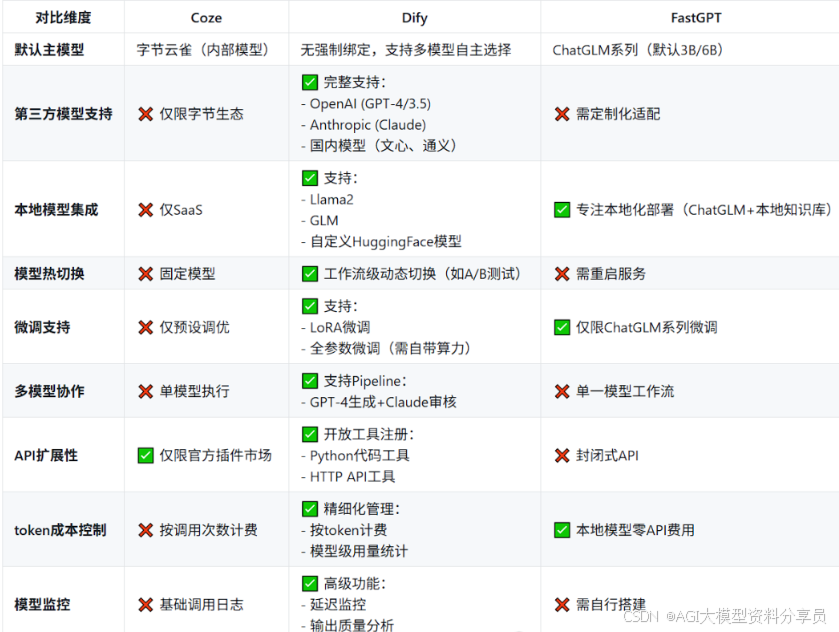Click the green check beside 精细化管理
Viewport: 839px width, 632px height.
(x=310, y=509)
